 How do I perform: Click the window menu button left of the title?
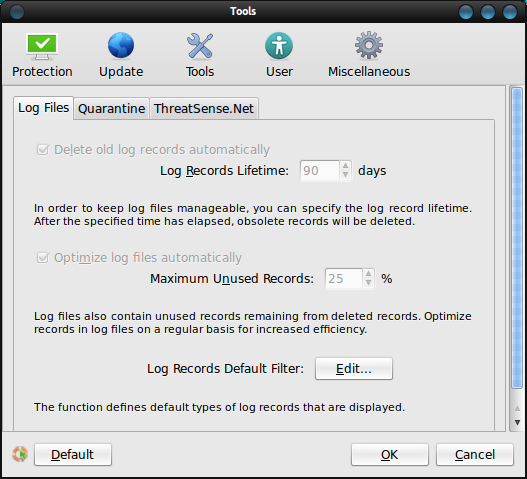(x=17, y=12)
